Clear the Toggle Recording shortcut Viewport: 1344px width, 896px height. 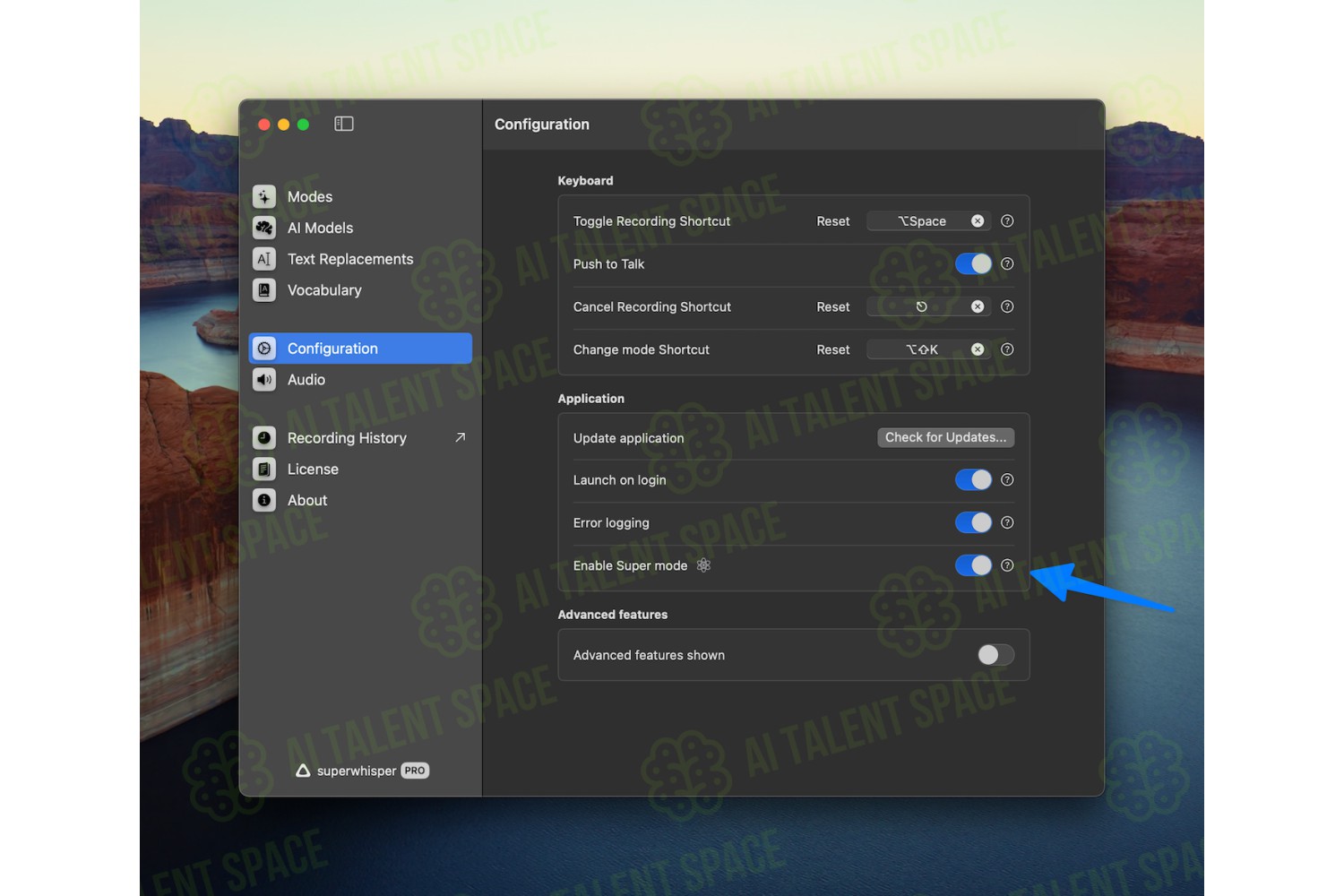(978, 221)
